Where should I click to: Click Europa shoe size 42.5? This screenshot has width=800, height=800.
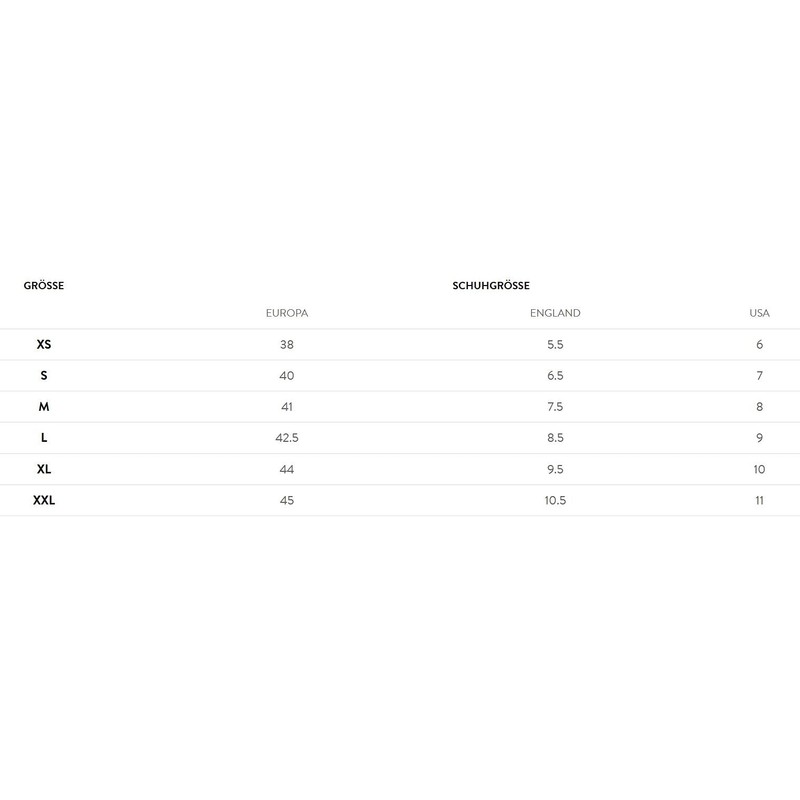click(287, 438)
